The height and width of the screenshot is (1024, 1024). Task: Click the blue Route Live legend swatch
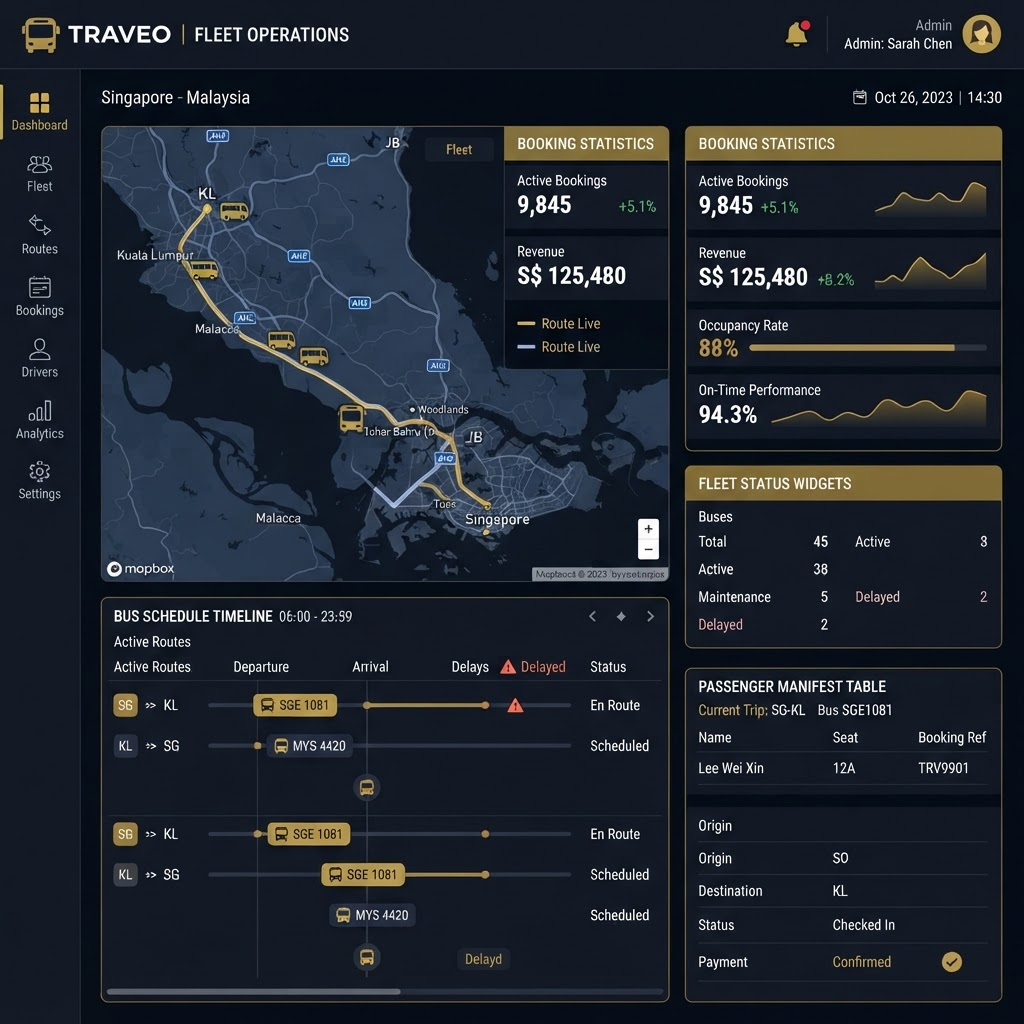pyautogui.click(x=526, y=347)
